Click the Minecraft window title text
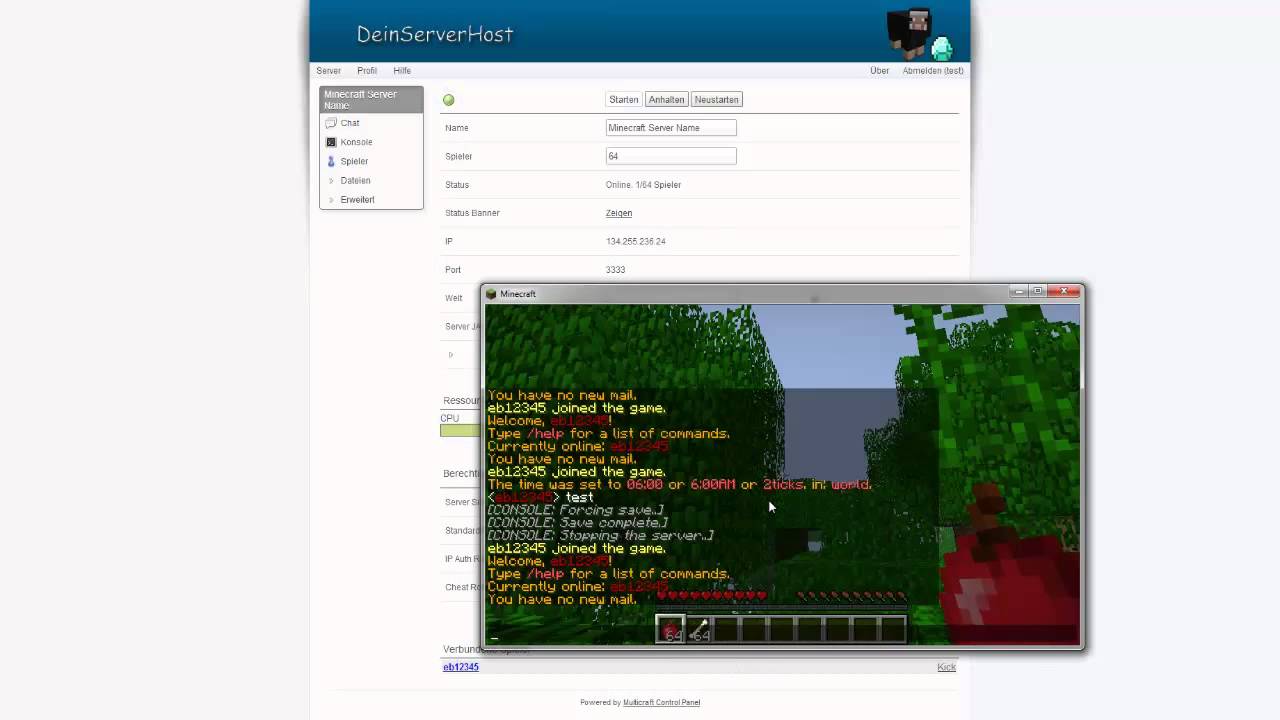 [518, 294]
